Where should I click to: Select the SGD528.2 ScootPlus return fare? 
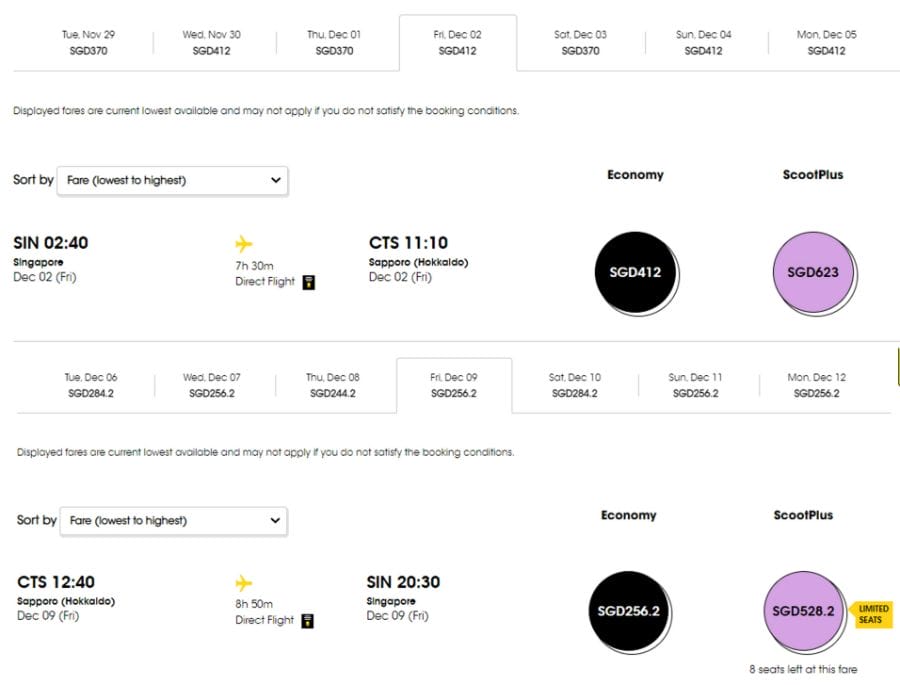[x=803, y=611]
